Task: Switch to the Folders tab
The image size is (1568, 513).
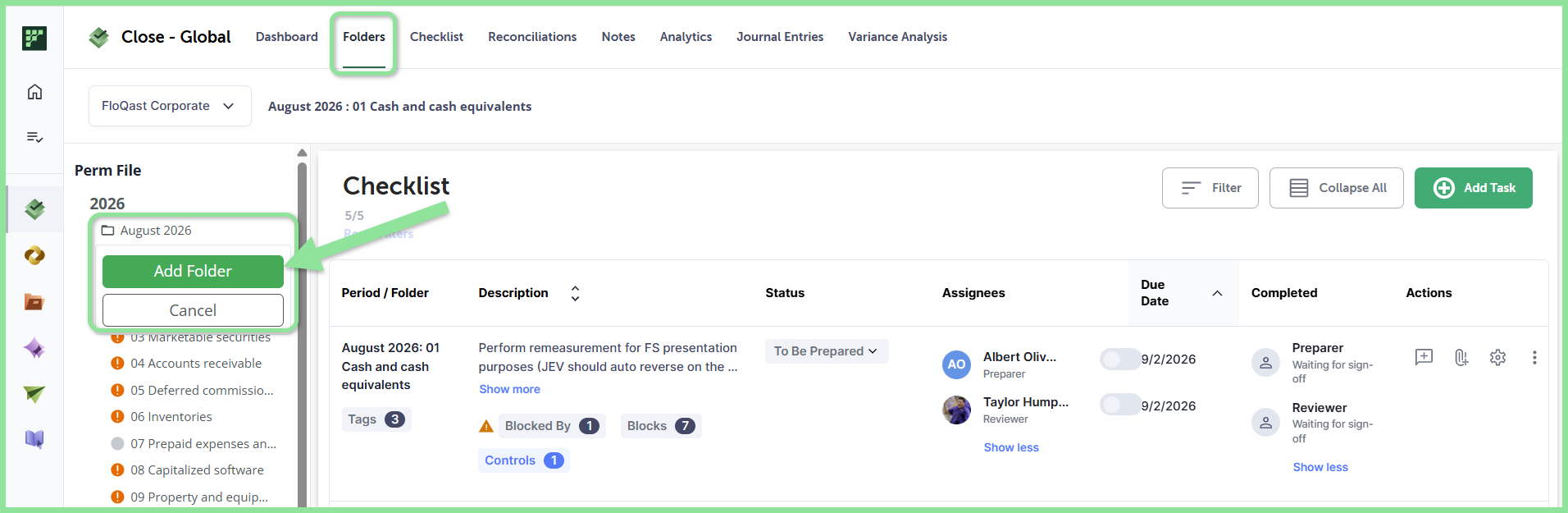Action: (x=364, y=37)
